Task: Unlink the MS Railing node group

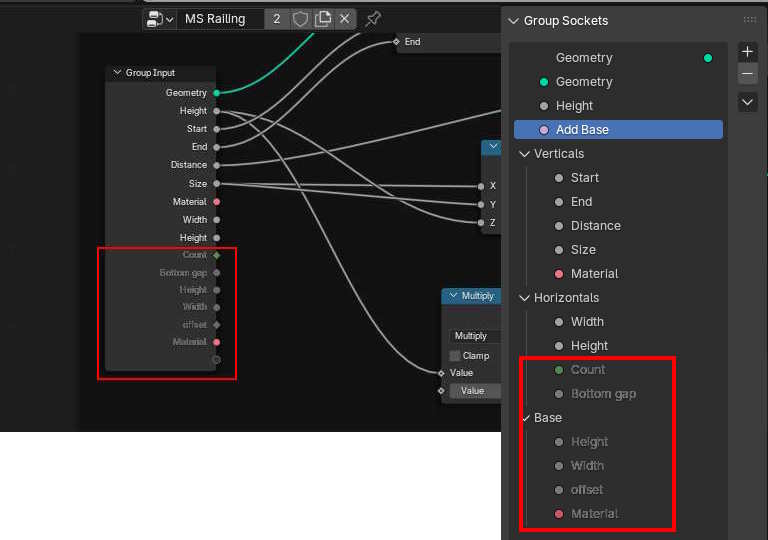Action: pyautogui.click(x=345, y=19)
